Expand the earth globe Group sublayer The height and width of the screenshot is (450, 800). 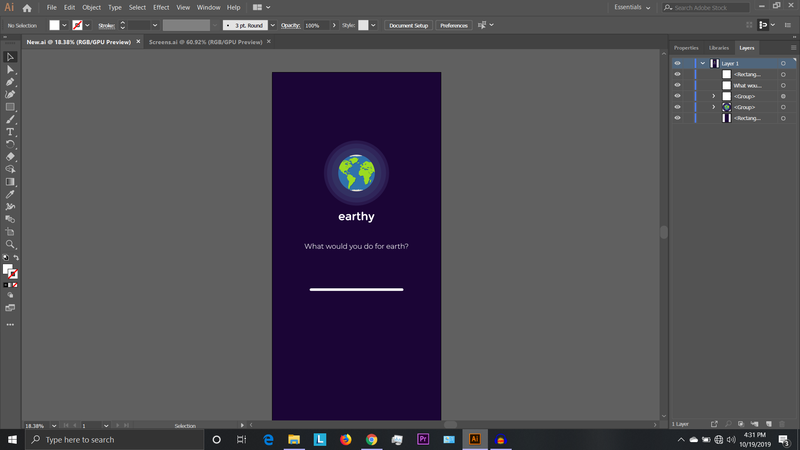click(x=713, y=107)
